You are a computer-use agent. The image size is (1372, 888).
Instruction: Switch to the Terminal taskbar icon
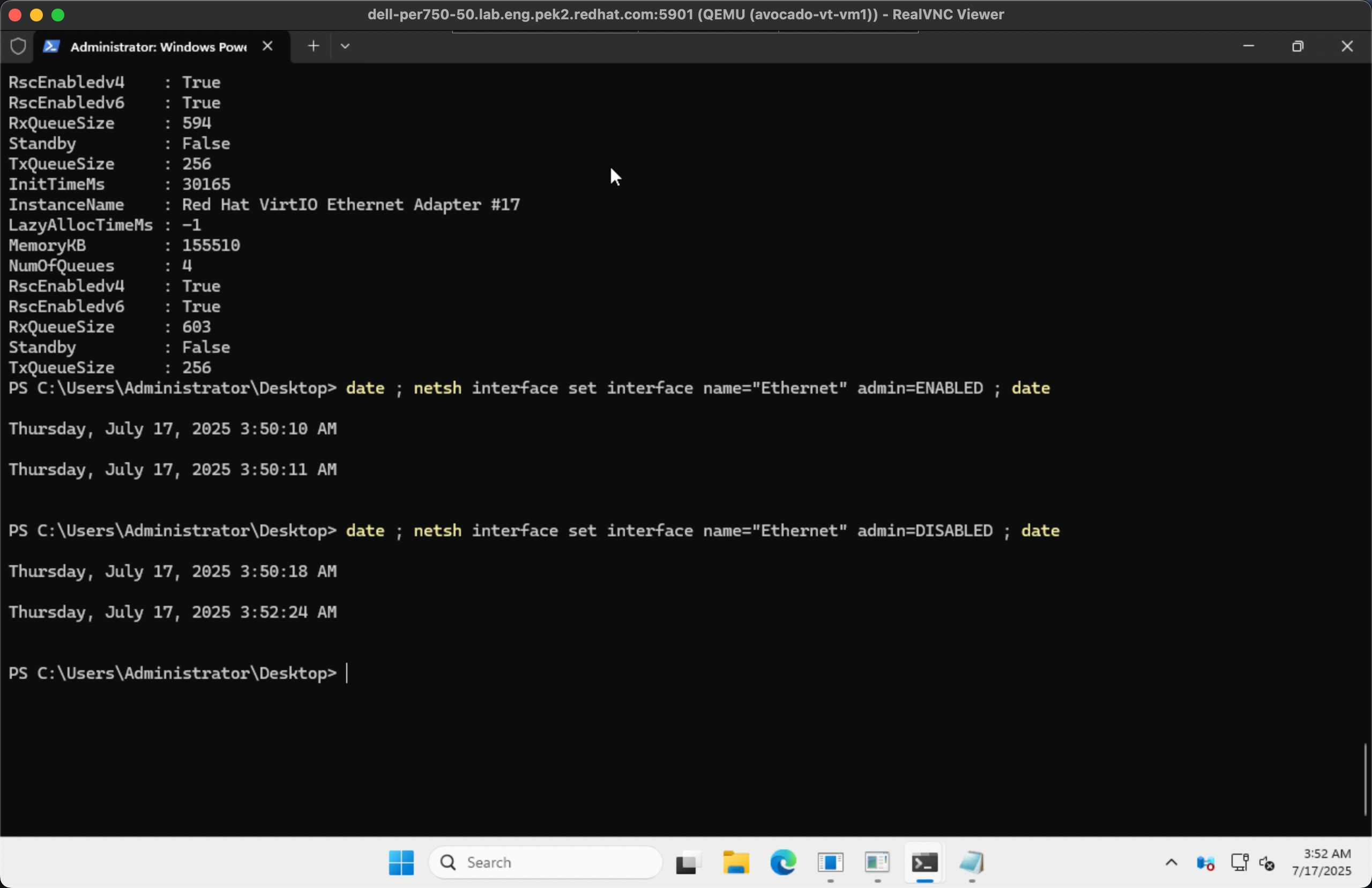pos(924,863)
